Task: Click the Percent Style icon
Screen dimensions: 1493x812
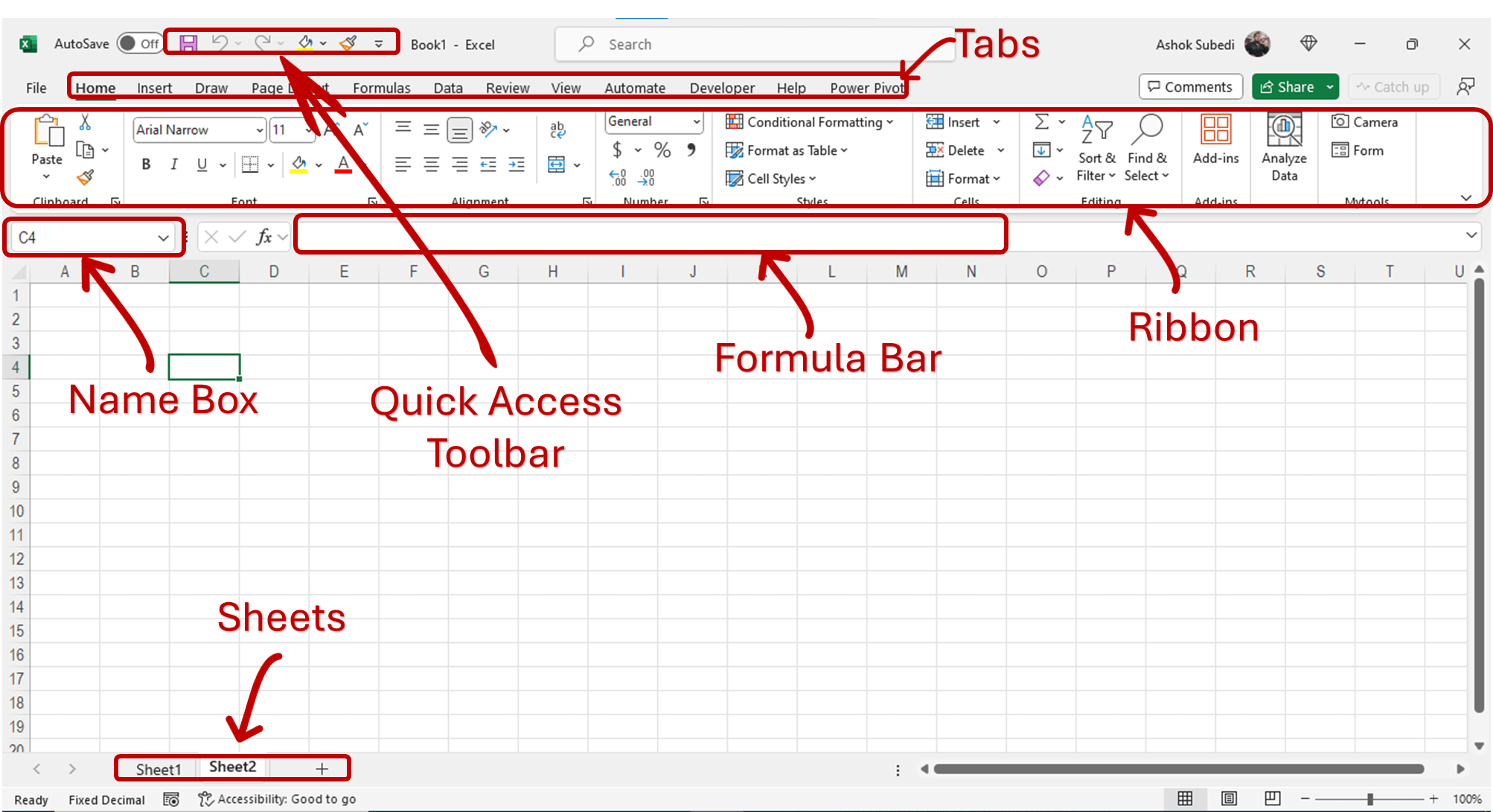Action: [x=662, y=150]
